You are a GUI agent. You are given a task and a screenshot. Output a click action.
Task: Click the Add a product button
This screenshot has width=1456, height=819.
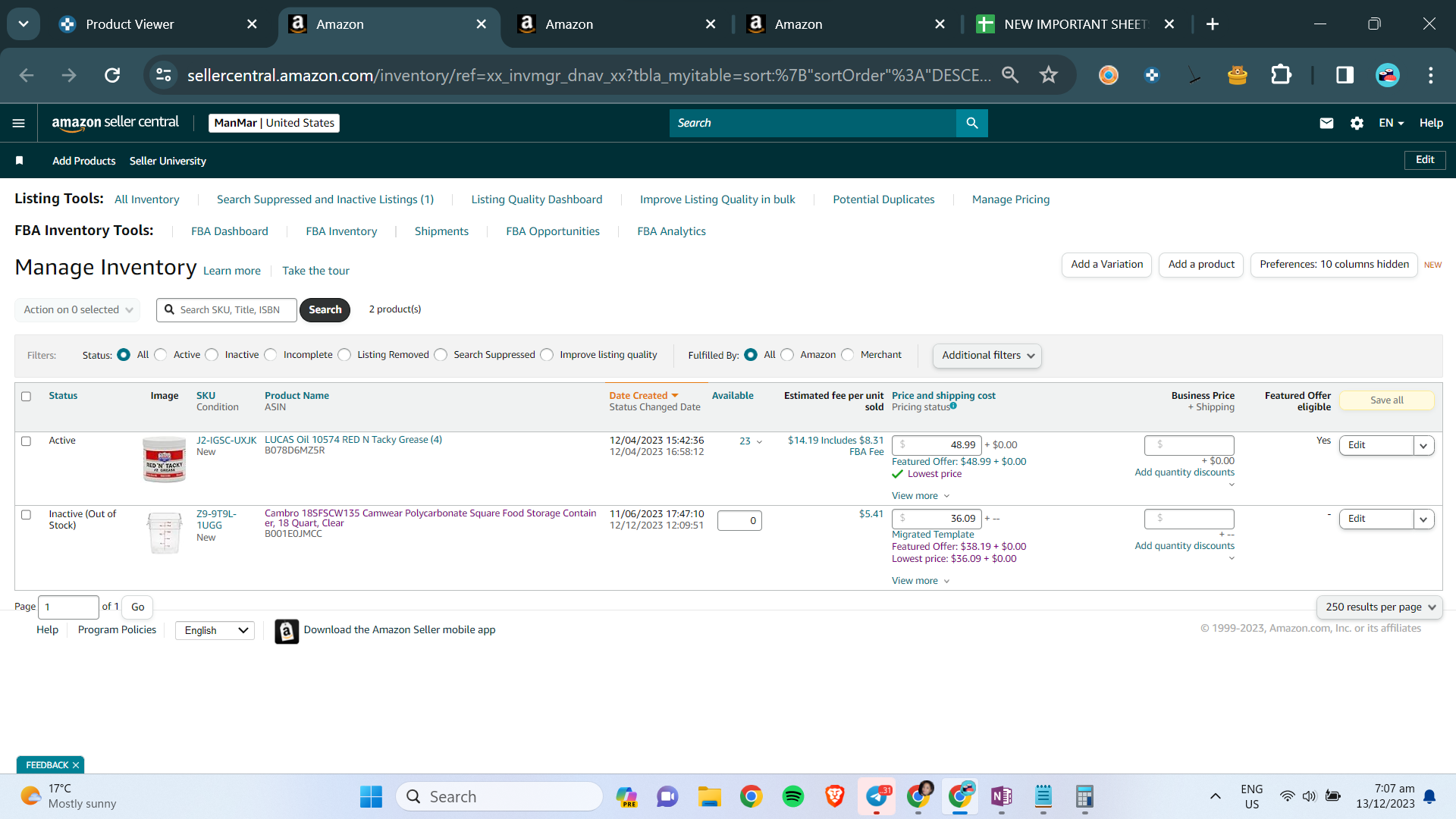point(1201,265)
